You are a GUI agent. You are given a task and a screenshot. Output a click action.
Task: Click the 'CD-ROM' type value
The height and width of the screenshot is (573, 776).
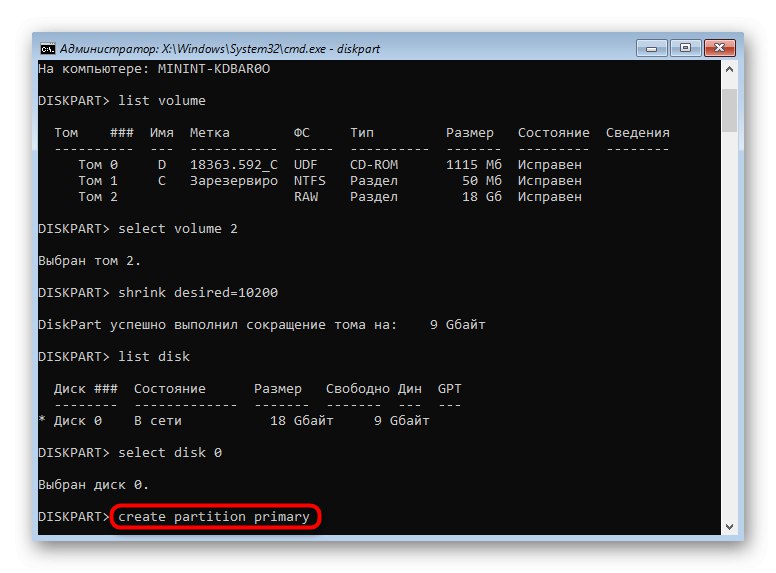[x=374, y=165]
